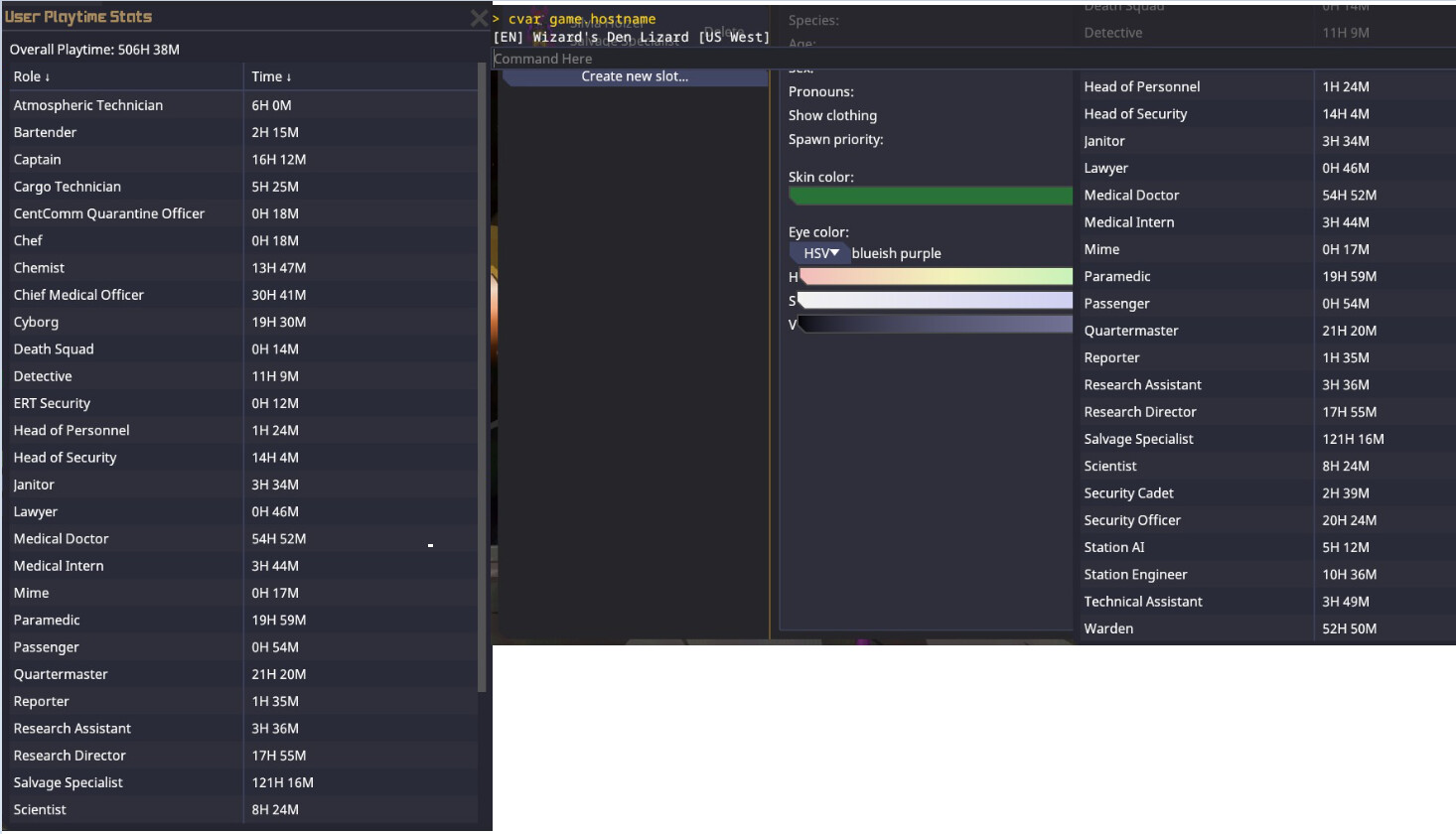
Task: Click the Captain role entry
Action: pos(38,160)
